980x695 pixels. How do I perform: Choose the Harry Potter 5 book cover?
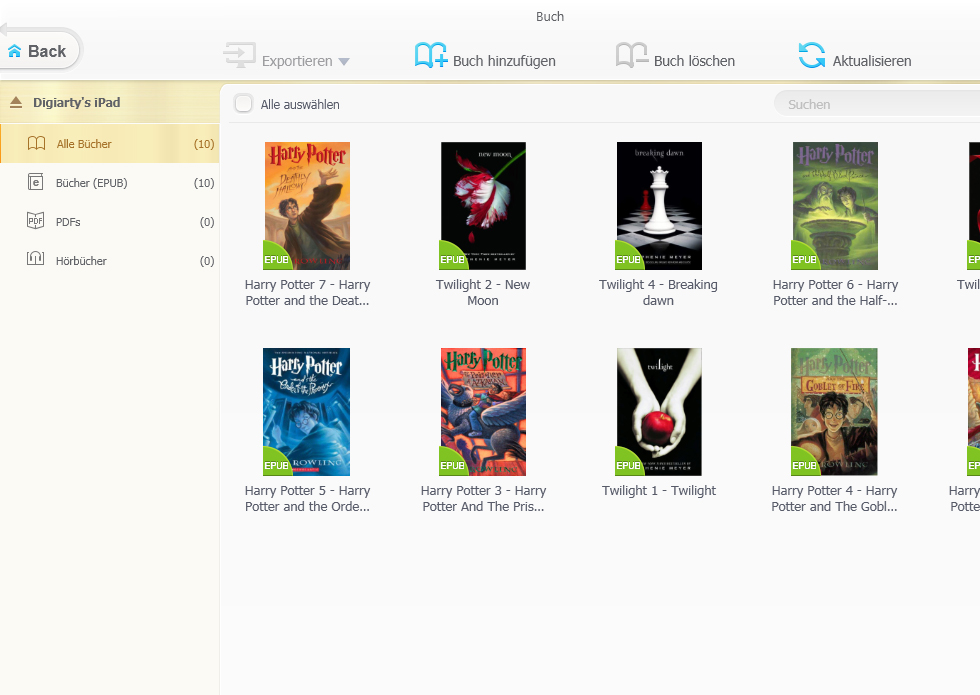[x=307, y=412]
